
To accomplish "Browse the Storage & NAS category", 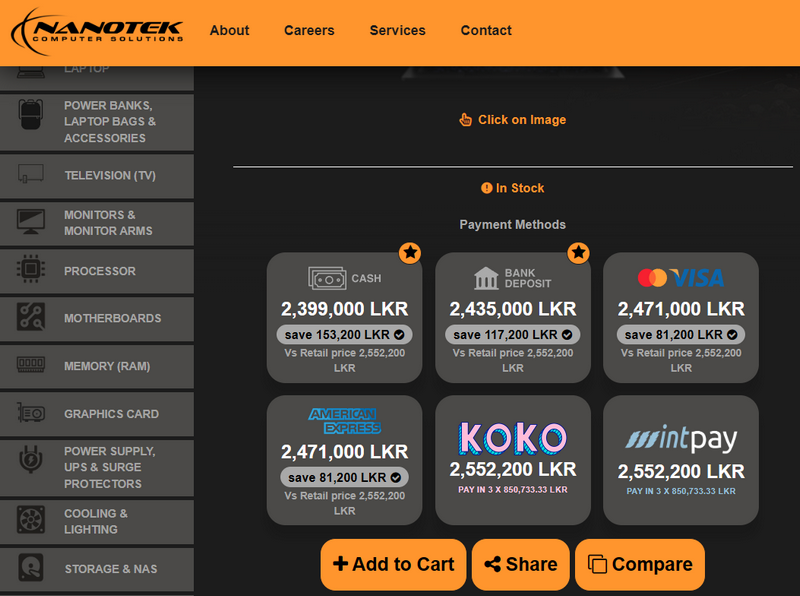I will coord(97,569).
